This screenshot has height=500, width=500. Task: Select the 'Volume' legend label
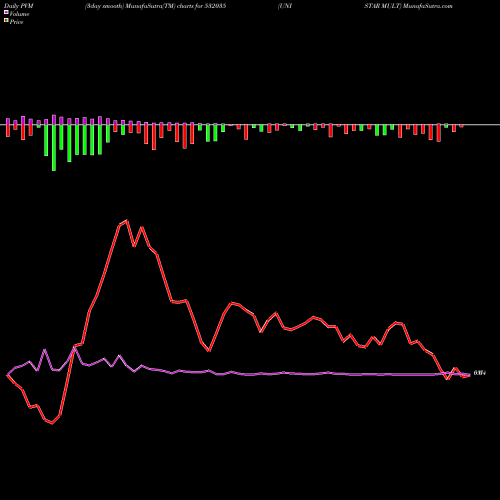[19, 14]
